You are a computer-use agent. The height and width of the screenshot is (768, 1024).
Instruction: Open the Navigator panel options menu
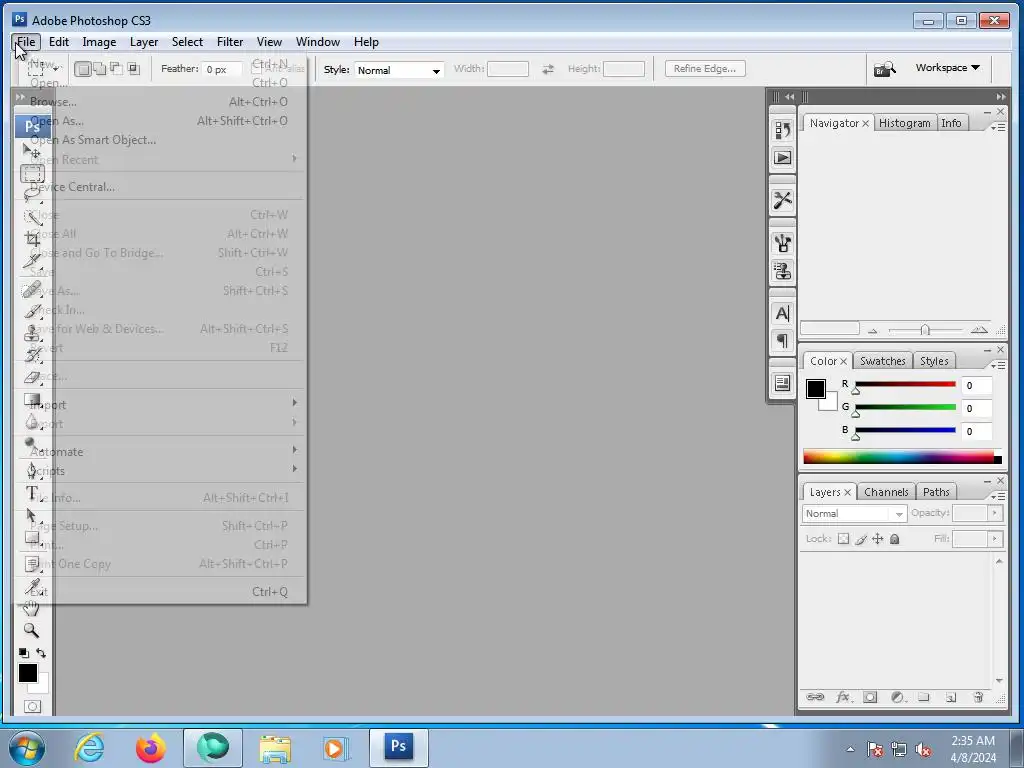pyautogui.click(x=997, y=127)
